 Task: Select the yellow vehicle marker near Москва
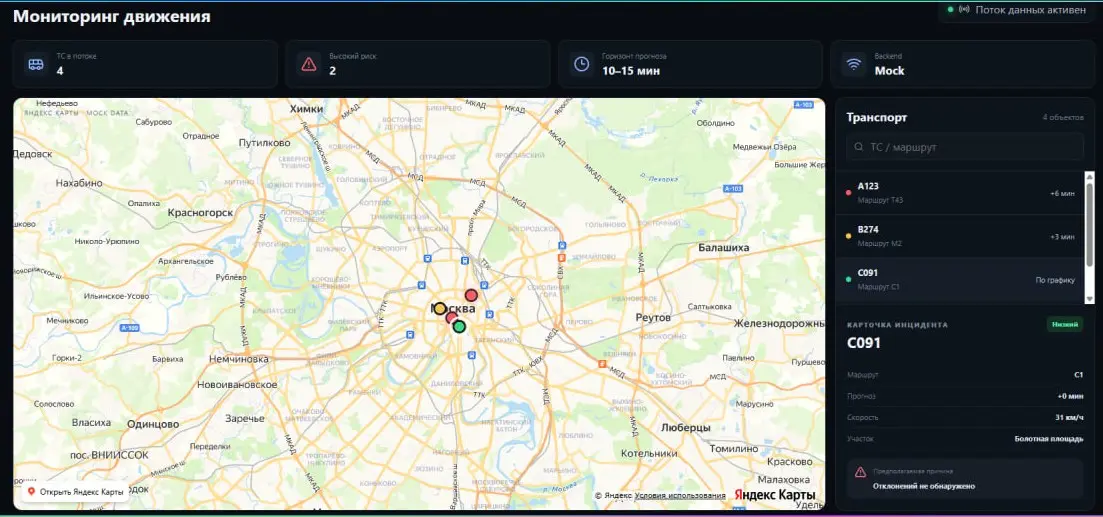(x=440, y=308)
